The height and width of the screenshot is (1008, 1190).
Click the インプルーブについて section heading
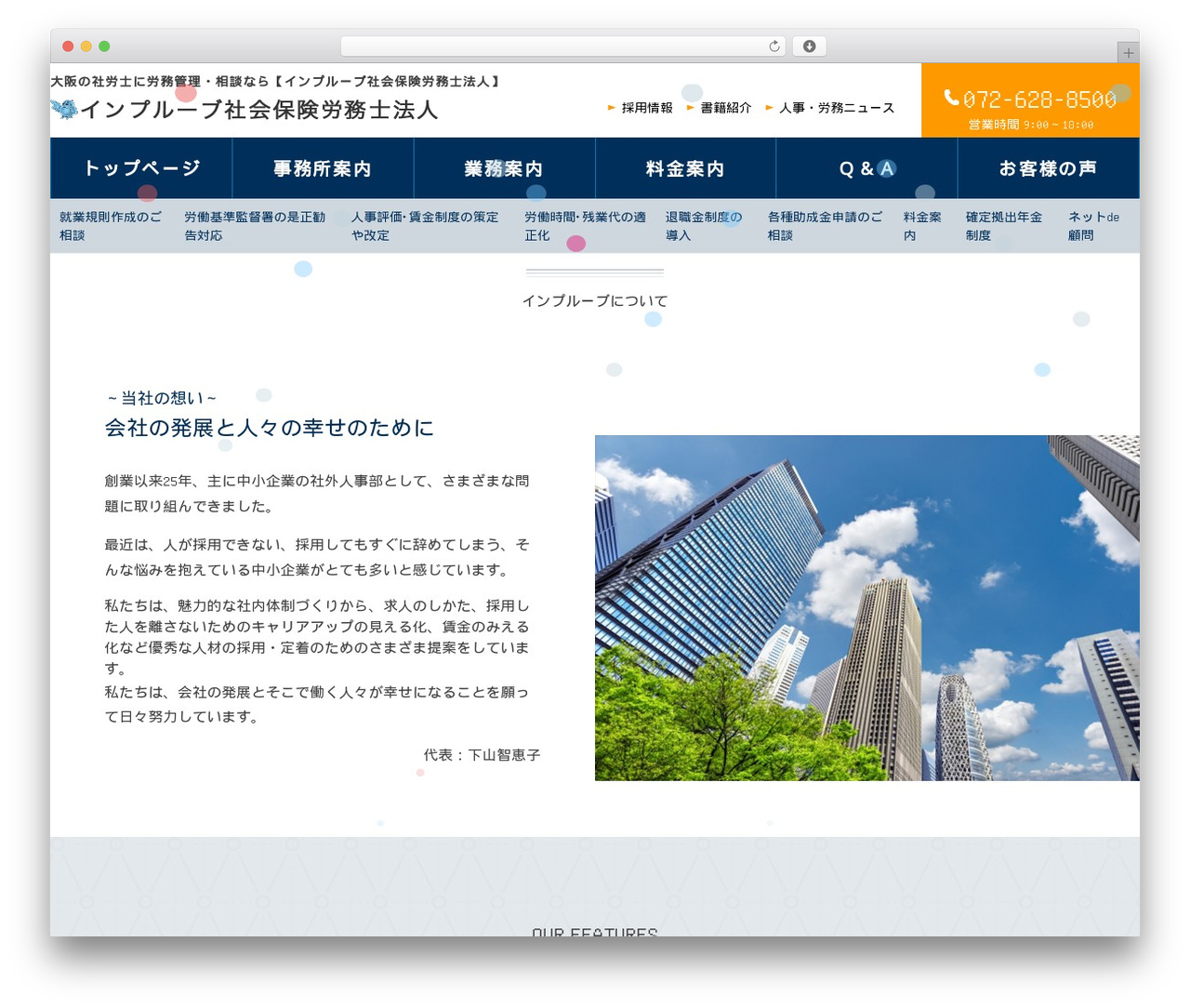595,300
